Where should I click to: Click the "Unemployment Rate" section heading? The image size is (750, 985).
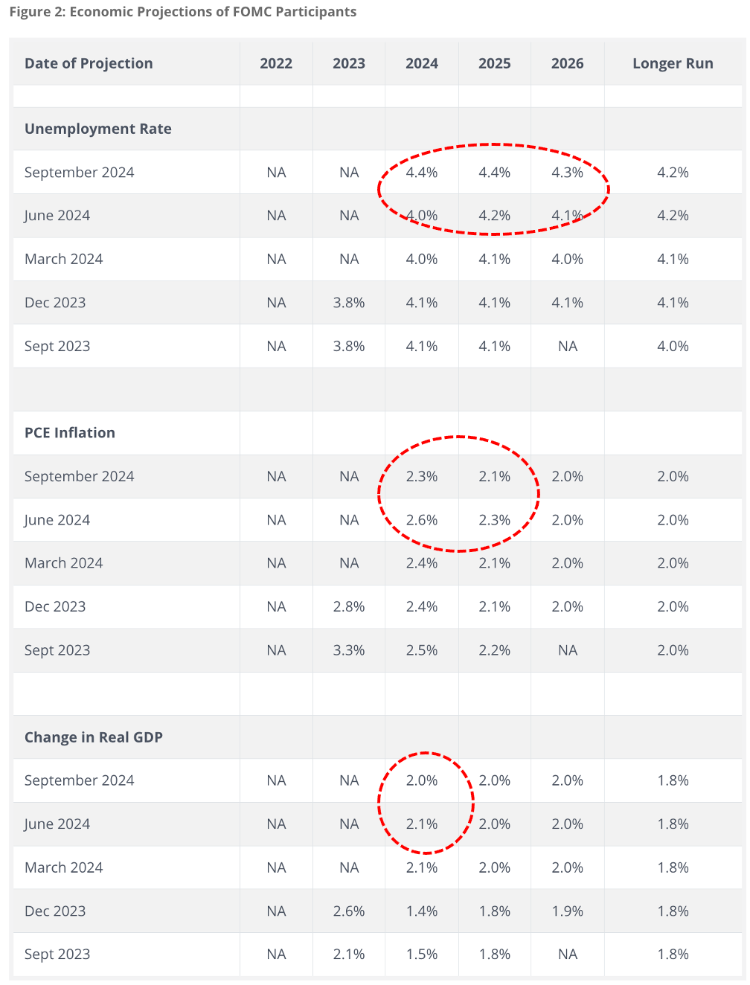coord(98,129)
